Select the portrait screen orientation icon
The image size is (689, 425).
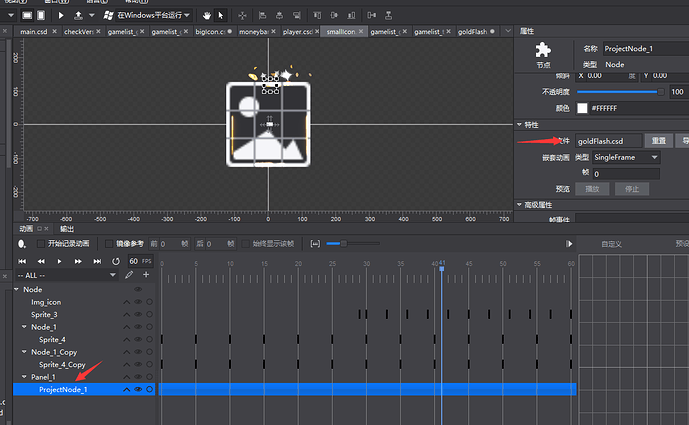40,15
